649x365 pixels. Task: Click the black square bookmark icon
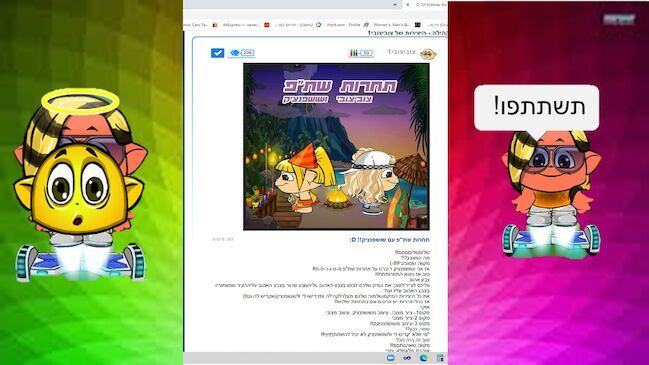click(418, 25)
